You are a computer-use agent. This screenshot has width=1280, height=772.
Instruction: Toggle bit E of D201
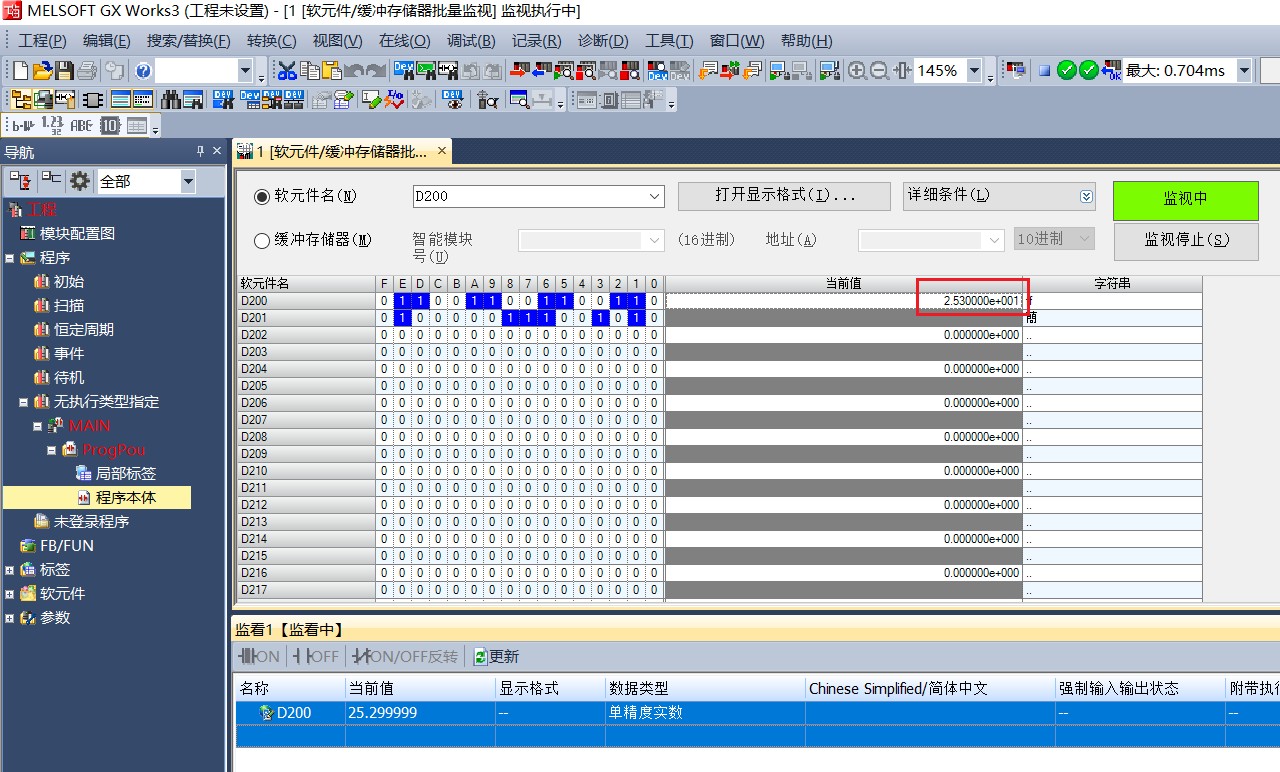[402, 318]
